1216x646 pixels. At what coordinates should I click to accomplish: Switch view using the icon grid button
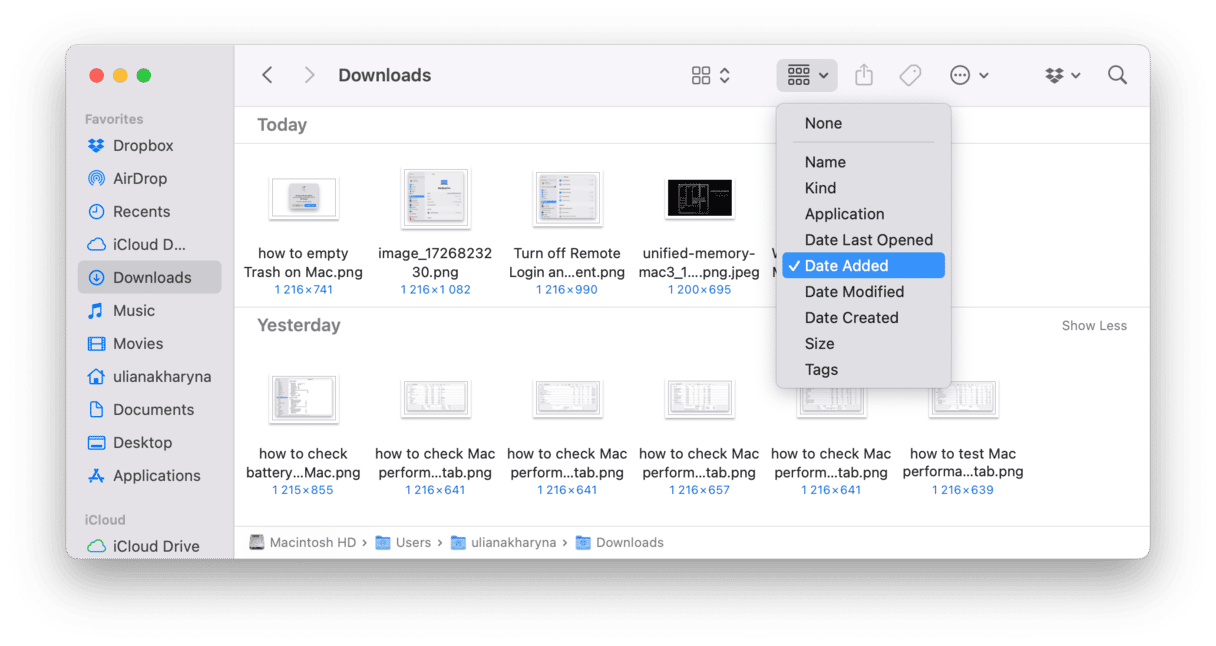[x=701, y=75]
